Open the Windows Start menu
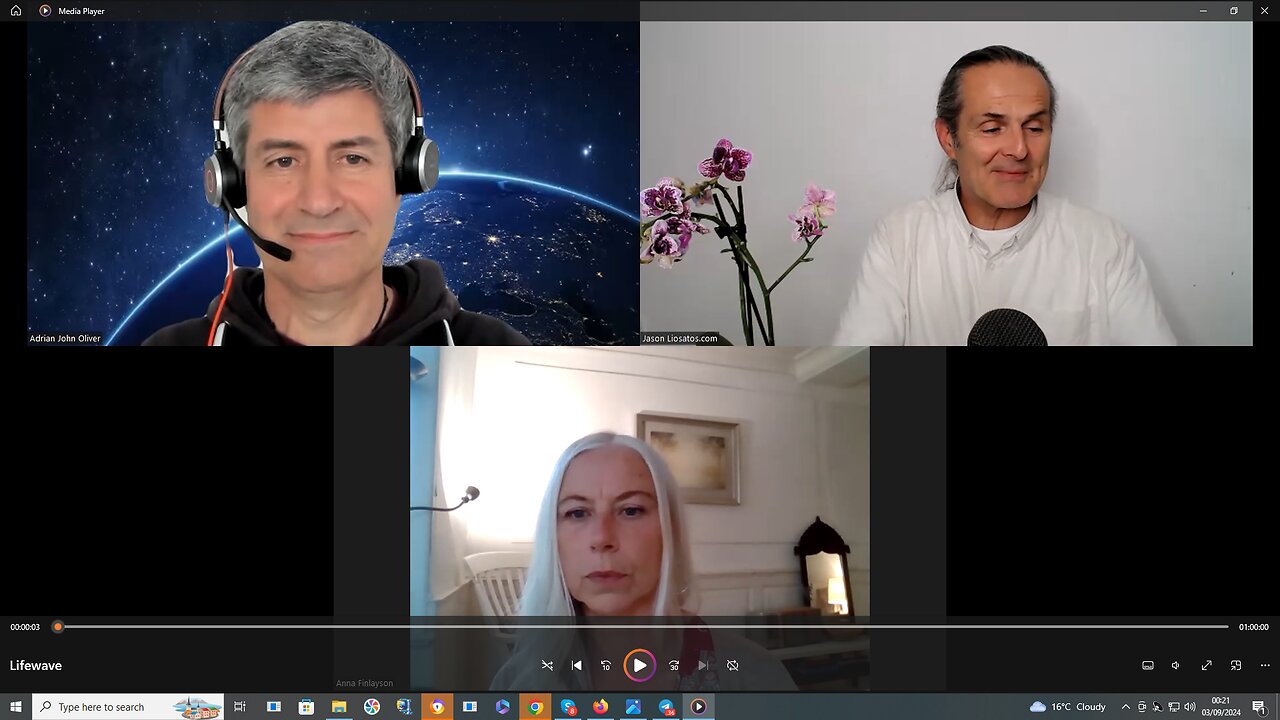 click(x=15, y=707)
